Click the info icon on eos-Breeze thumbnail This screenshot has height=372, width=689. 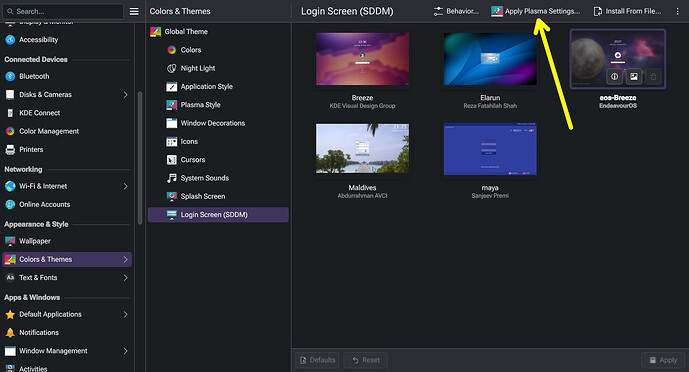tap(614, 76)
